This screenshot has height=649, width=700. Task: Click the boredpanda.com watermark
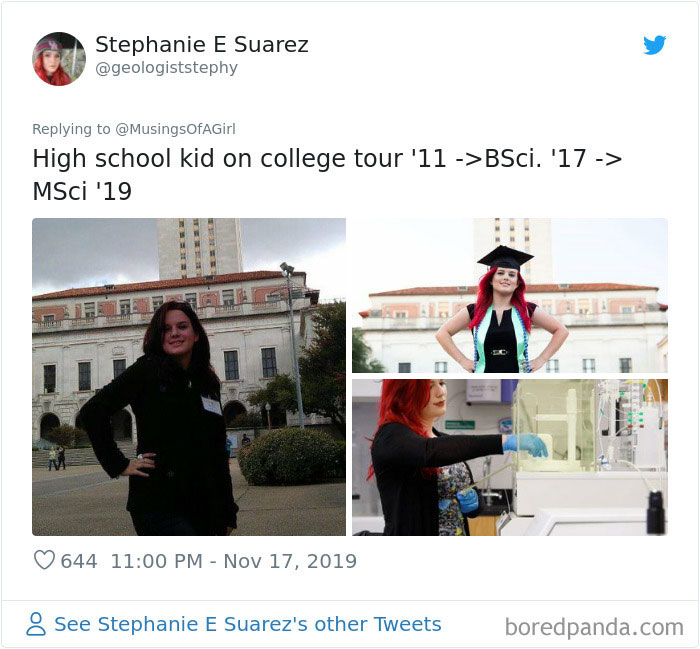tap(594, 627)
